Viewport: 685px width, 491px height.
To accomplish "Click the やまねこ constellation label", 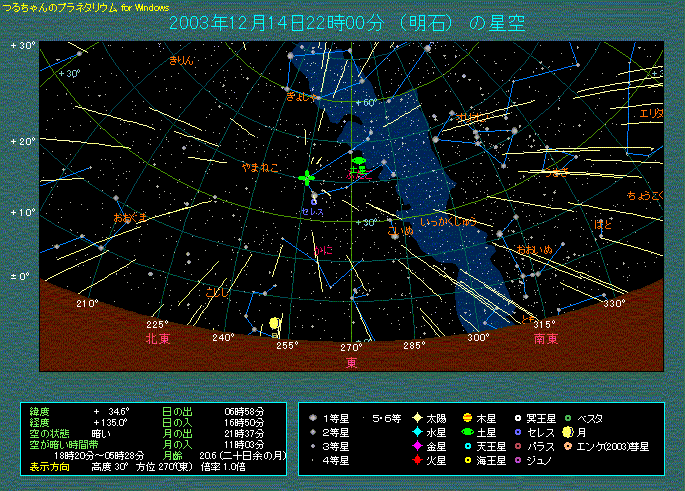I will pos(258,166).
